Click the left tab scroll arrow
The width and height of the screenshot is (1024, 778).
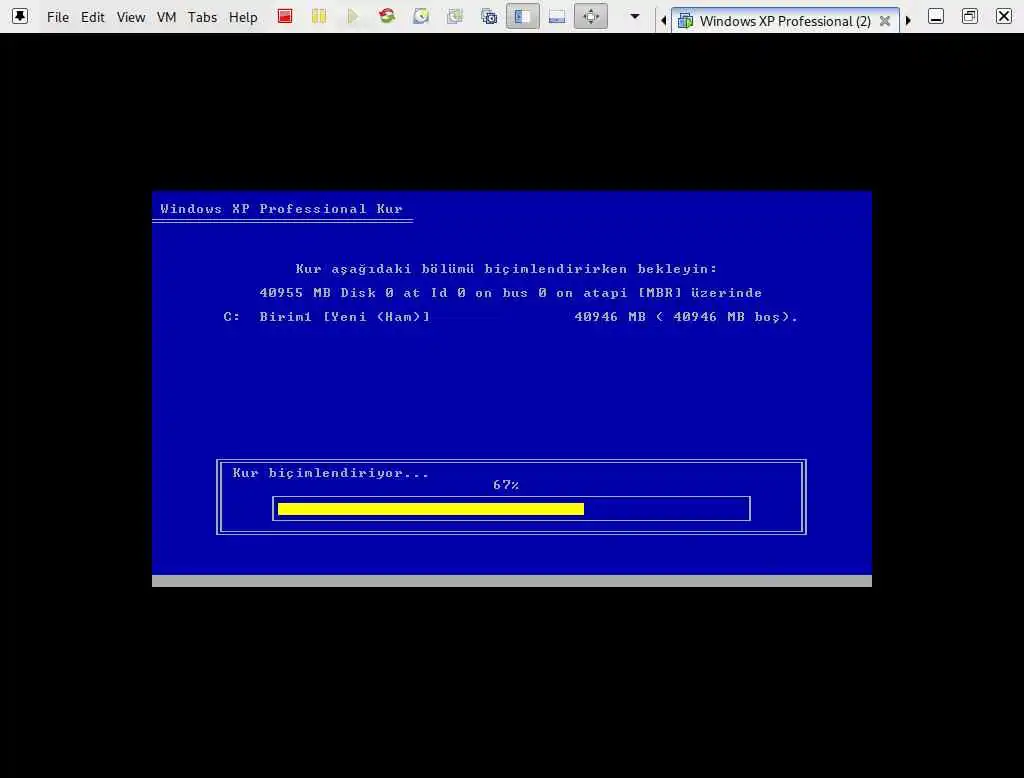[x=664, y=21]
